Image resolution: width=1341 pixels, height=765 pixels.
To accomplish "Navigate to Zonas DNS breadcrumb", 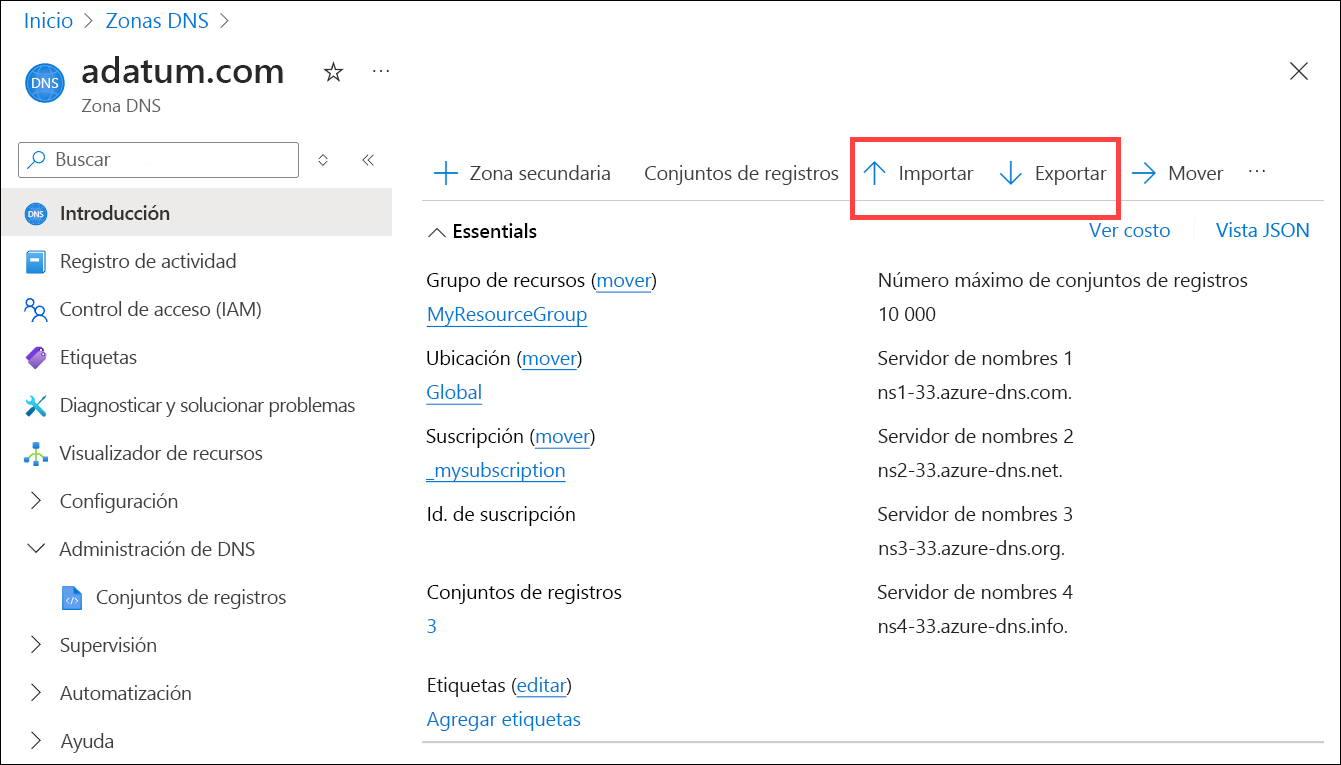I will click(x=156, y=20).
